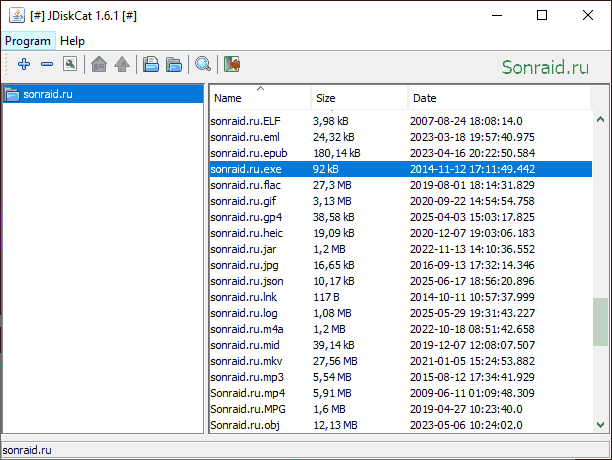
Task: Select the sonraid.ru.log file row
Action: pos(401,313)
